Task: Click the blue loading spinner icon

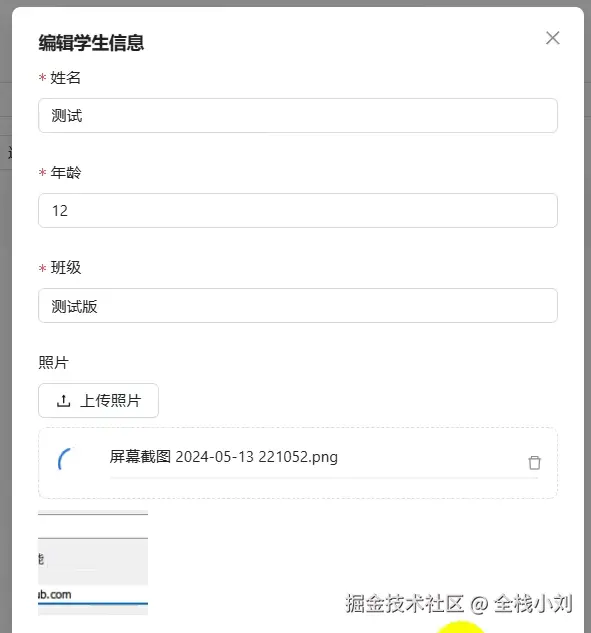Action: coord(65,459)
